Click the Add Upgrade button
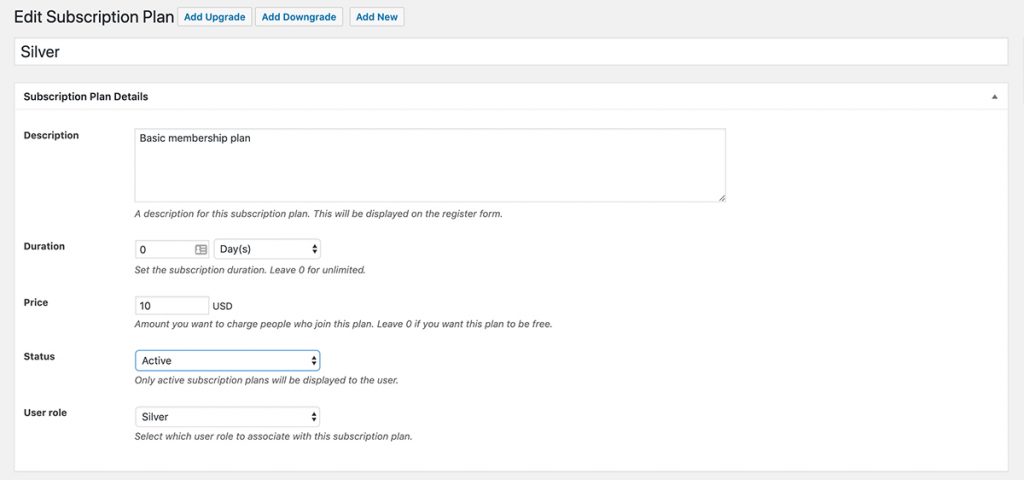Image resolution: width=1024 pixels, height=480 pixels. pos(212,17)
